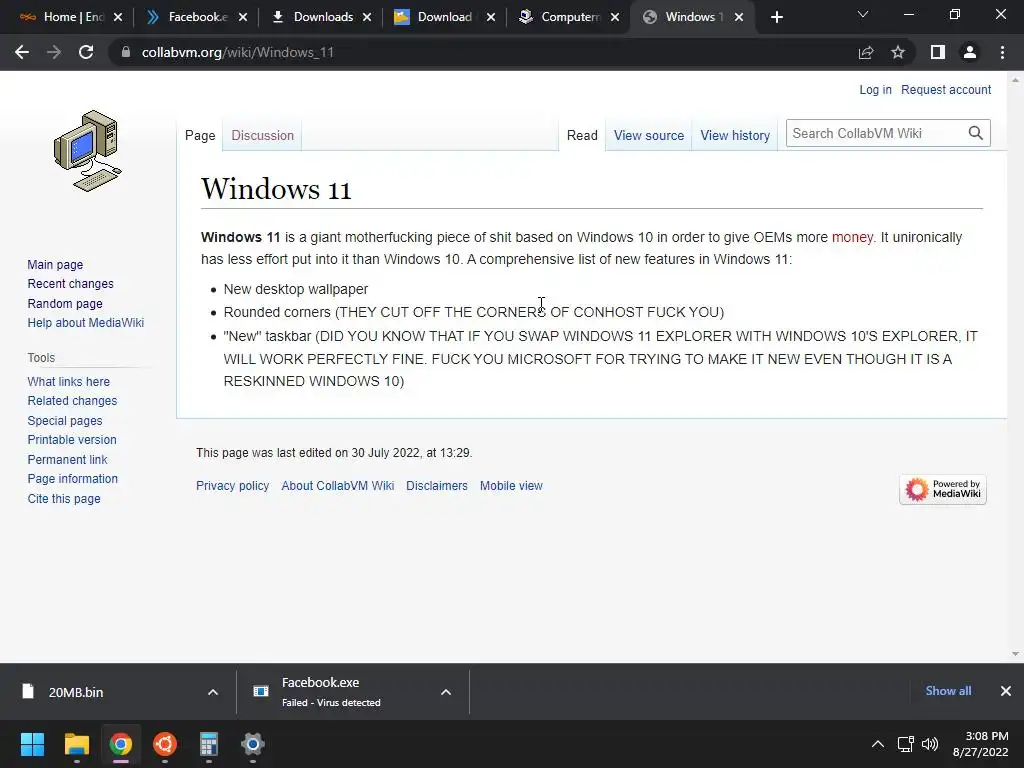Open View history tab
The width and height of the screenshot is (1024, 768).
(x=735, y=135)
